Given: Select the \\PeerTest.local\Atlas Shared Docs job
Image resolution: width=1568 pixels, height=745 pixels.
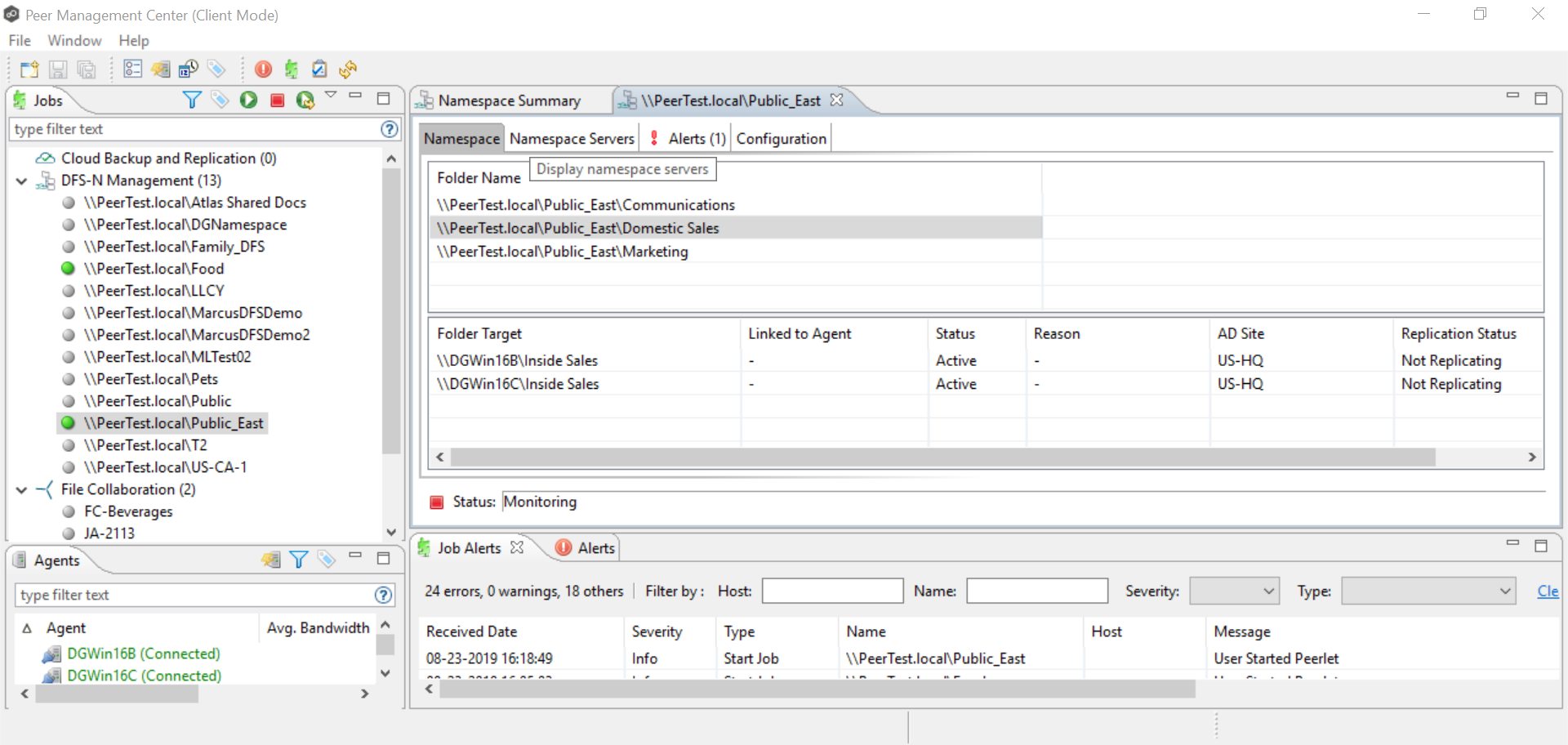Looking at the screenshot, I should (195, 203).
